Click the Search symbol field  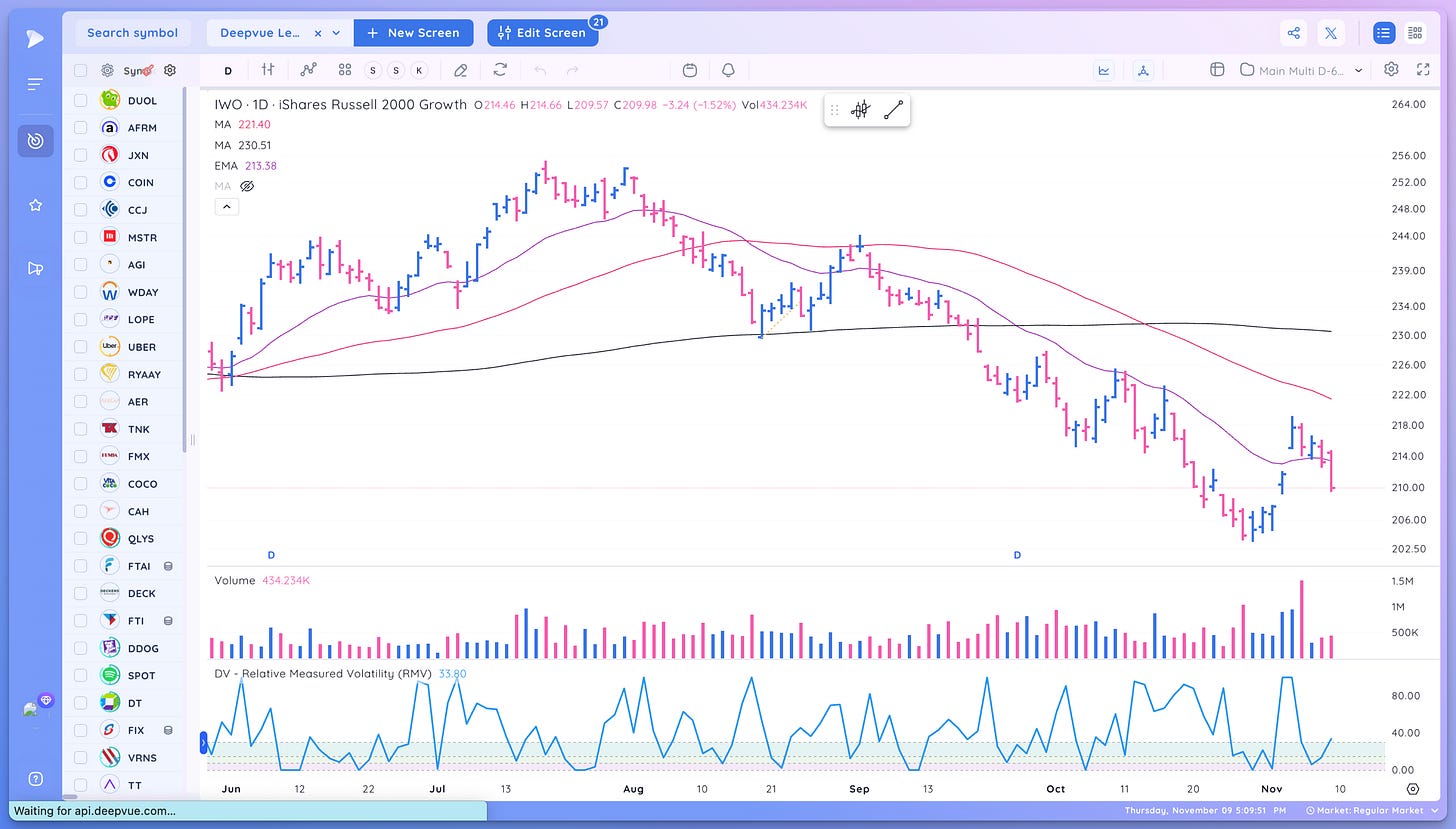coord(132,33)
